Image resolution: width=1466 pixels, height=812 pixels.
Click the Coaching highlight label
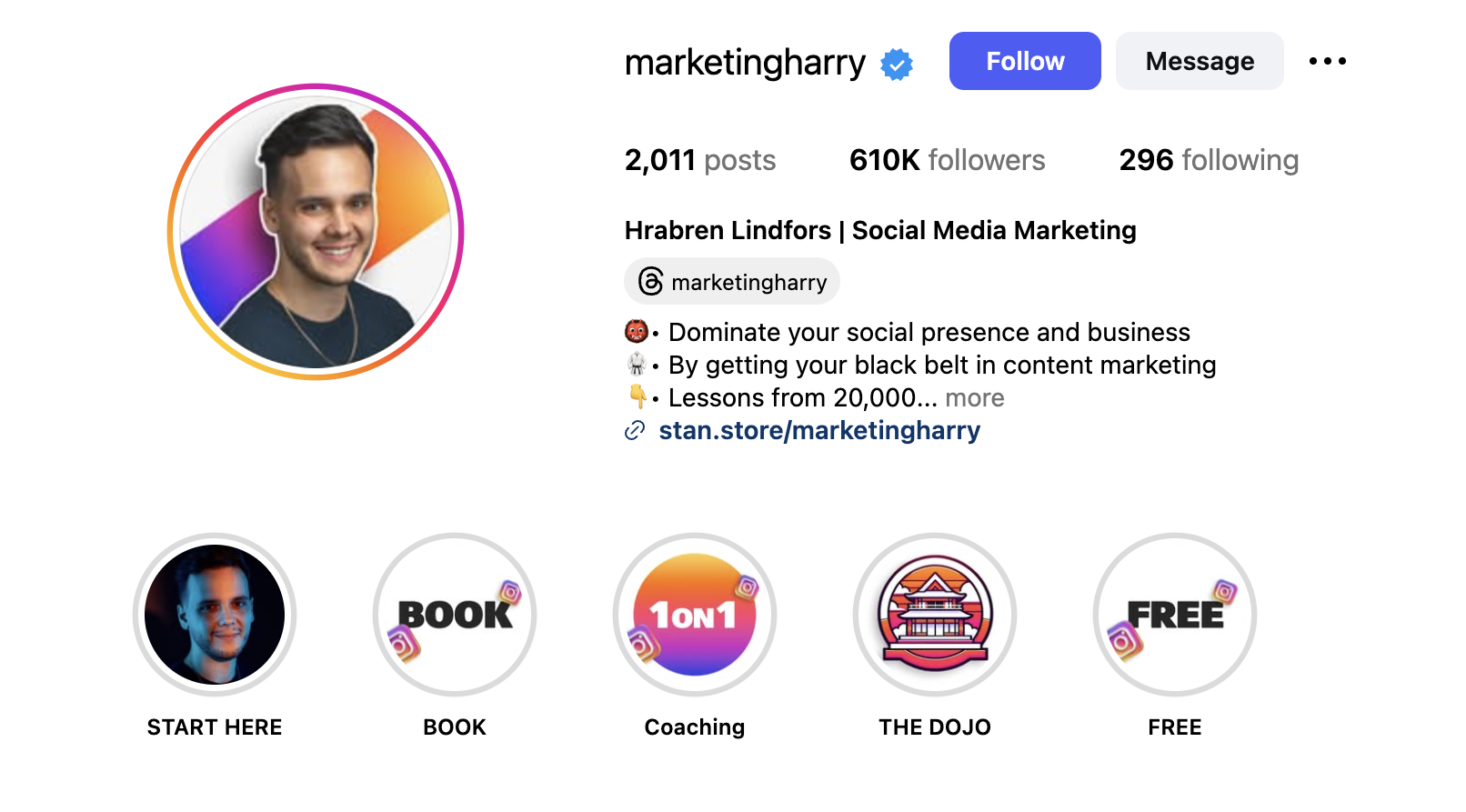(x=695, y=727)
